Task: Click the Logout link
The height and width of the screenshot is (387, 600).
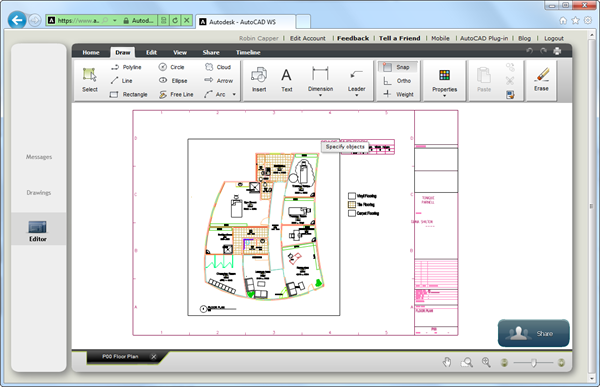Action: [x=554, y=38]
